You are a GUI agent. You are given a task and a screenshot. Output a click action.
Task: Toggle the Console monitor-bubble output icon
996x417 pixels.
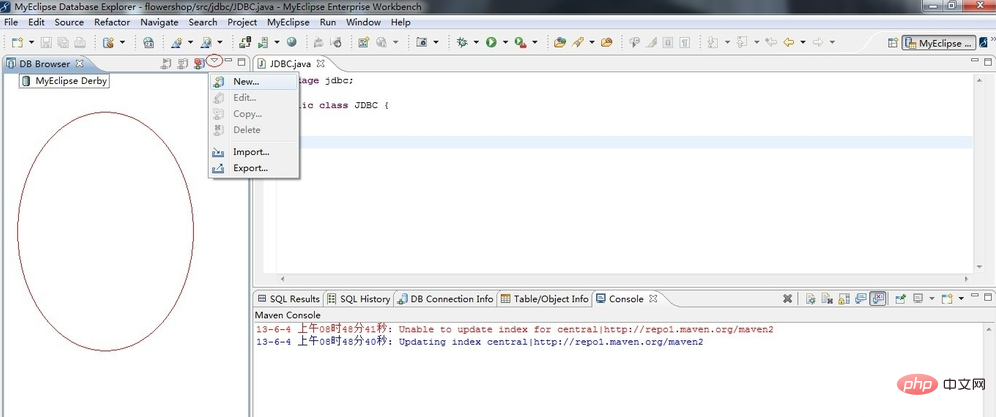coord(861,298)
